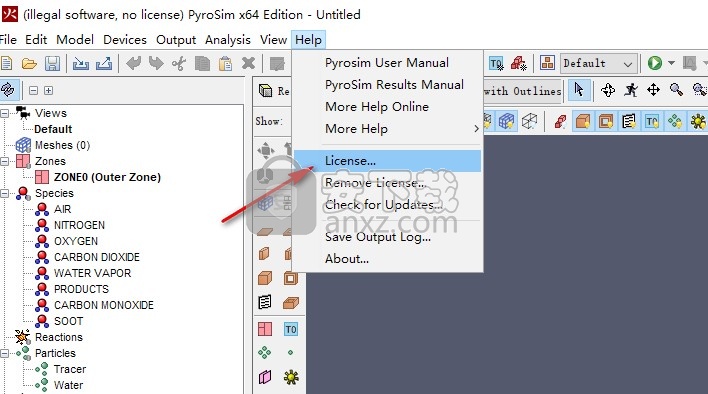Select CARBON DIOXIDE species item
Viewport: 708px width, 394px height.
pyautogui.click(x=97, y=257)
